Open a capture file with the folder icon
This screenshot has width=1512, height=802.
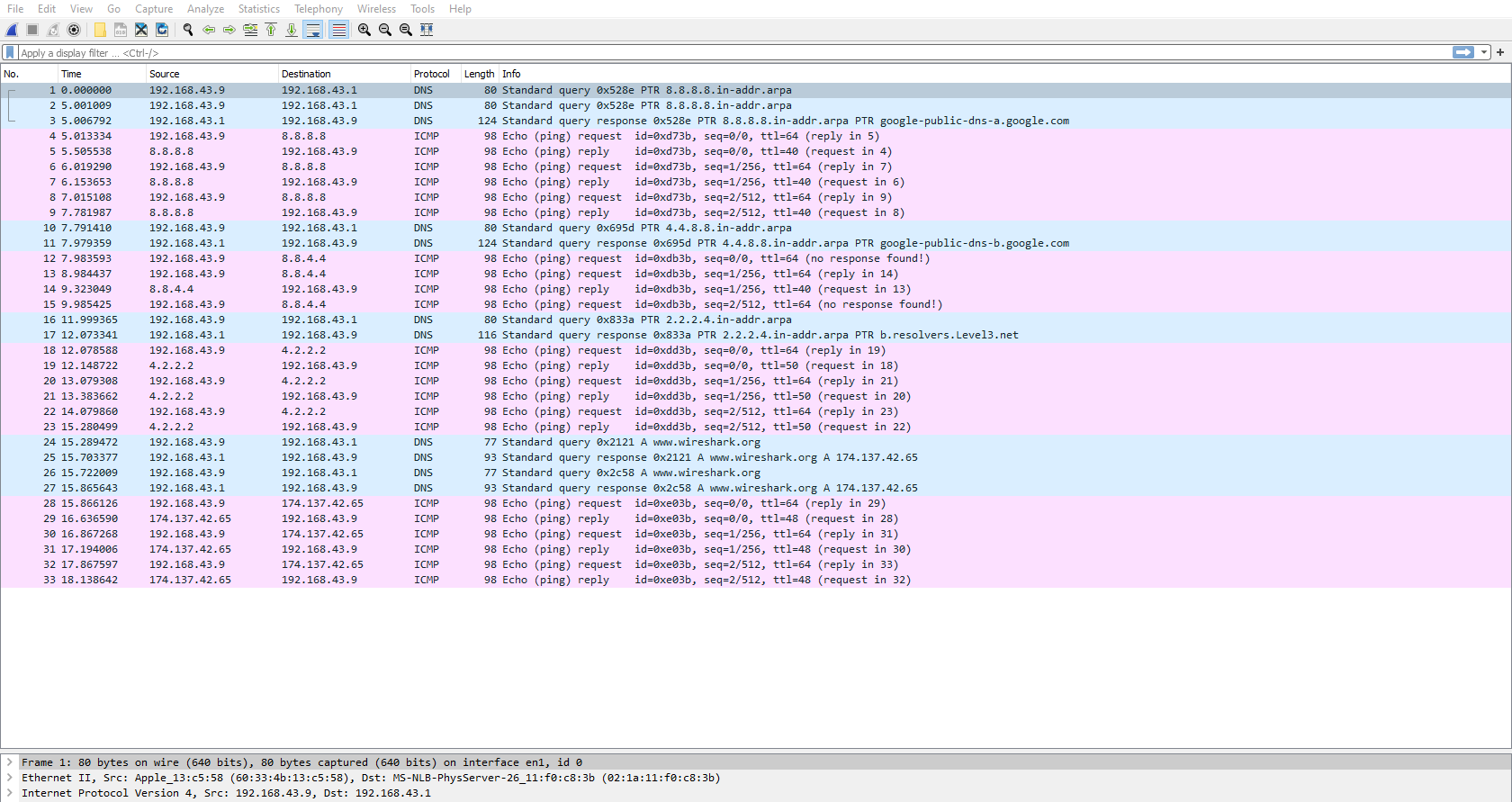pos(100,30)
